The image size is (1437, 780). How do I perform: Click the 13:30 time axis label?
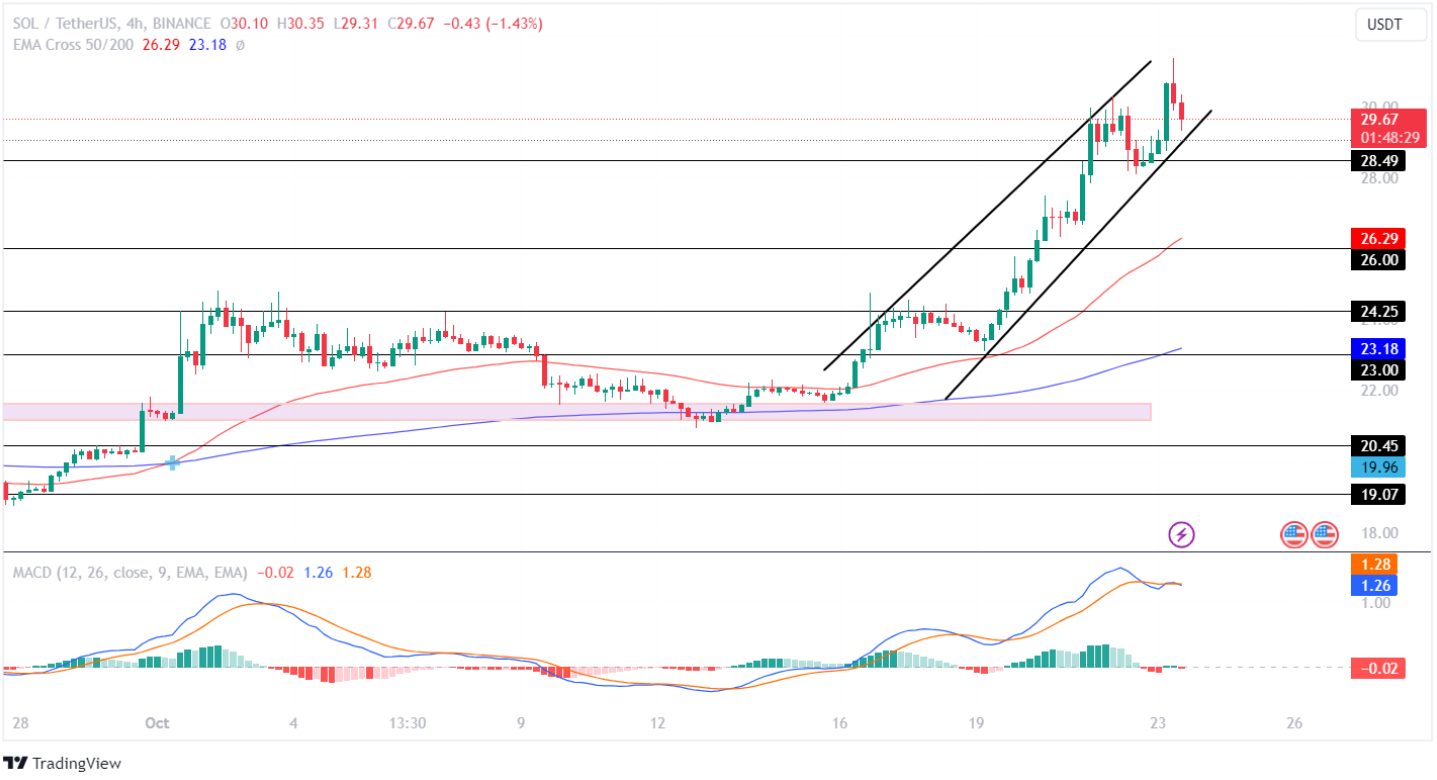pos(408,723)
